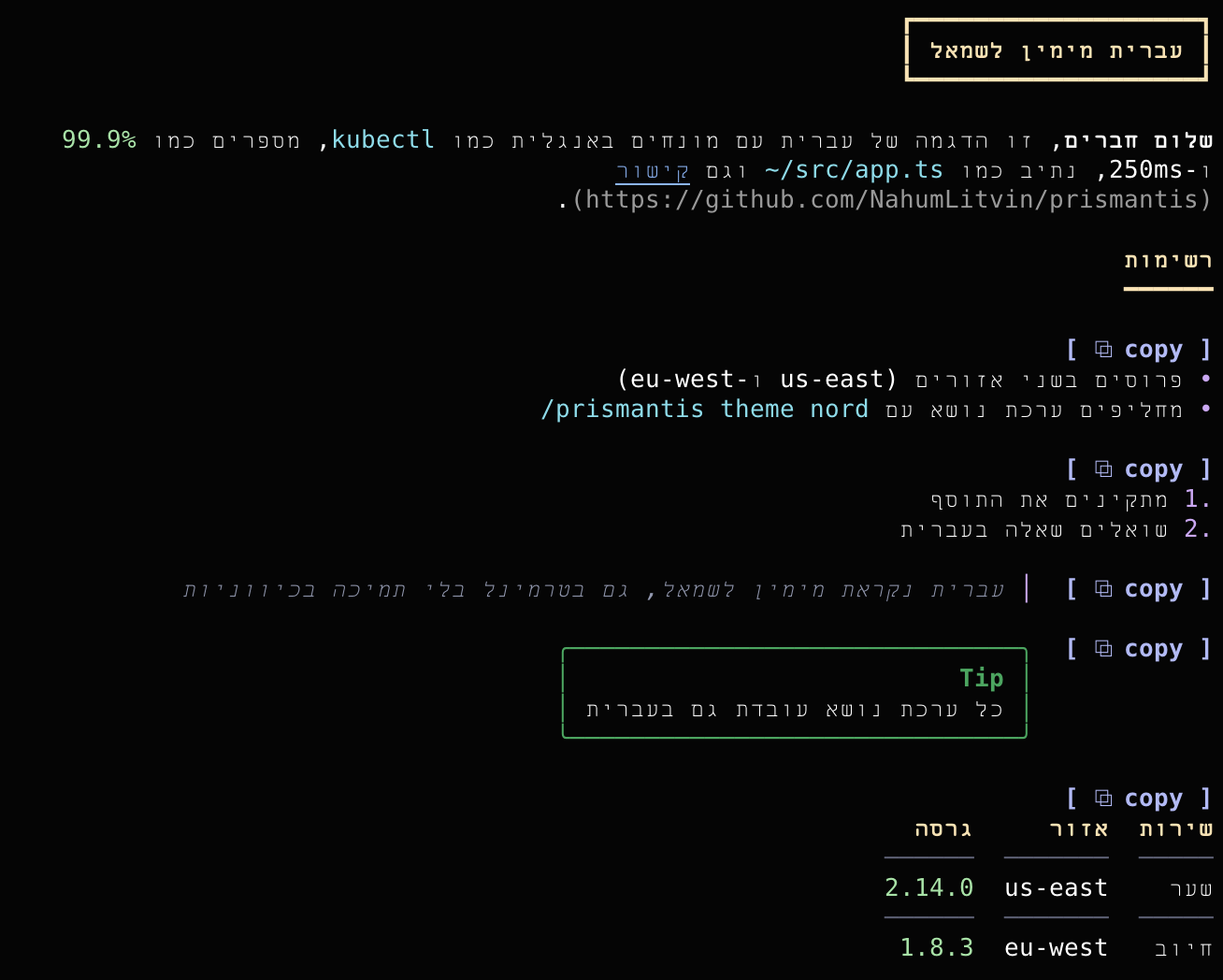Click the חיוב service cell
The image size is (1223, 980).
(x=1184, y=949)
